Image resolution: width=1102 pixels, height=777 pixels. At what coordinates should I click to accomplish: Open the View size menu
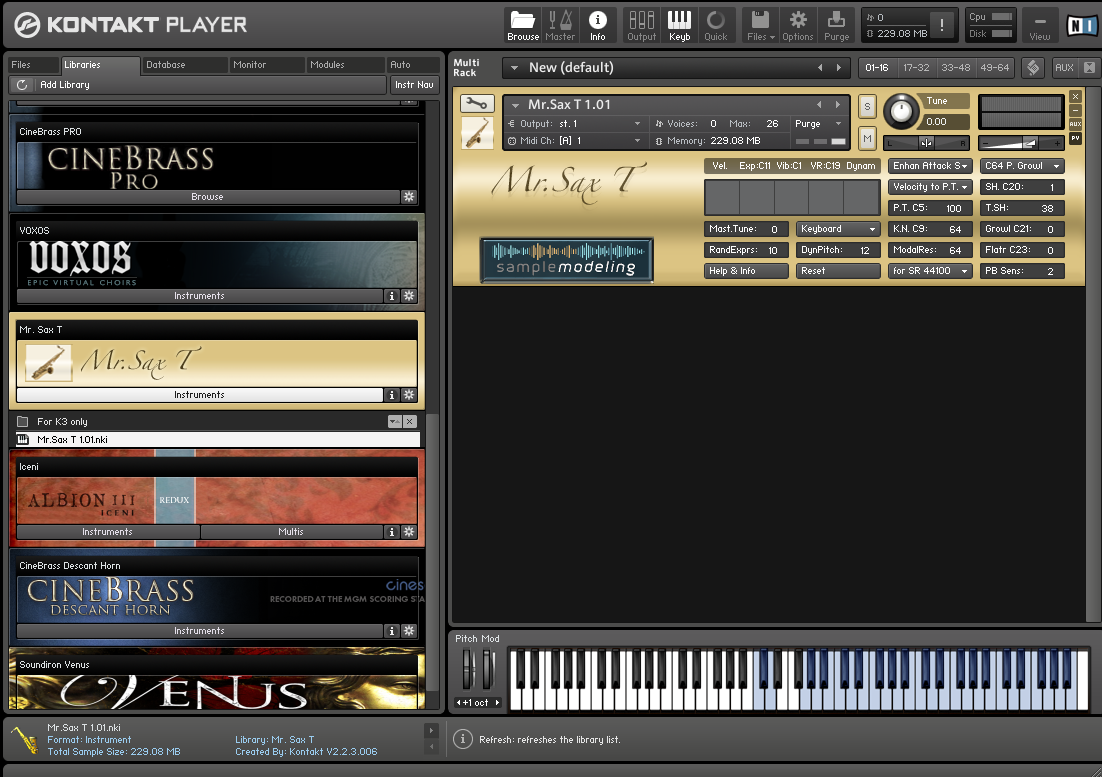(1040, 25)
